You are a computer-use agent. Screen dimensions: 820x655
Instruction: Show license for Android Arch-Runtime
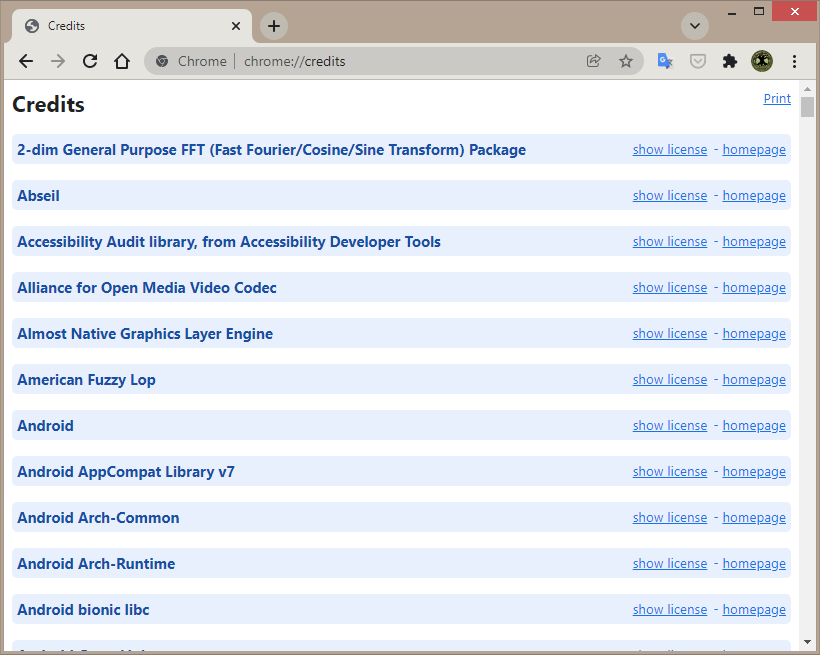click(x=670, y=564)
